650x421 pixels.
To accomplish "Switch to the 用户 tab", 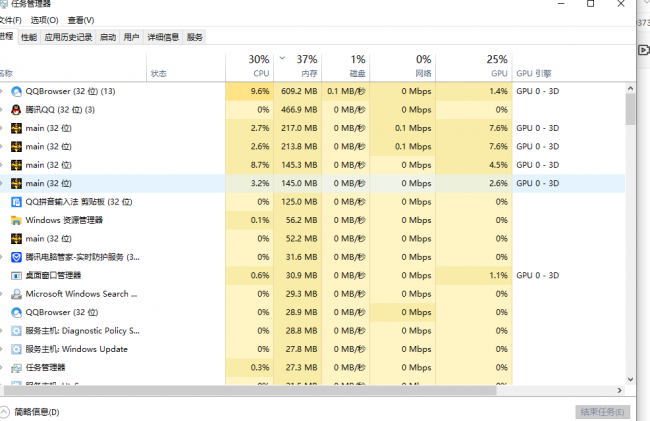I will coord(131,37).
